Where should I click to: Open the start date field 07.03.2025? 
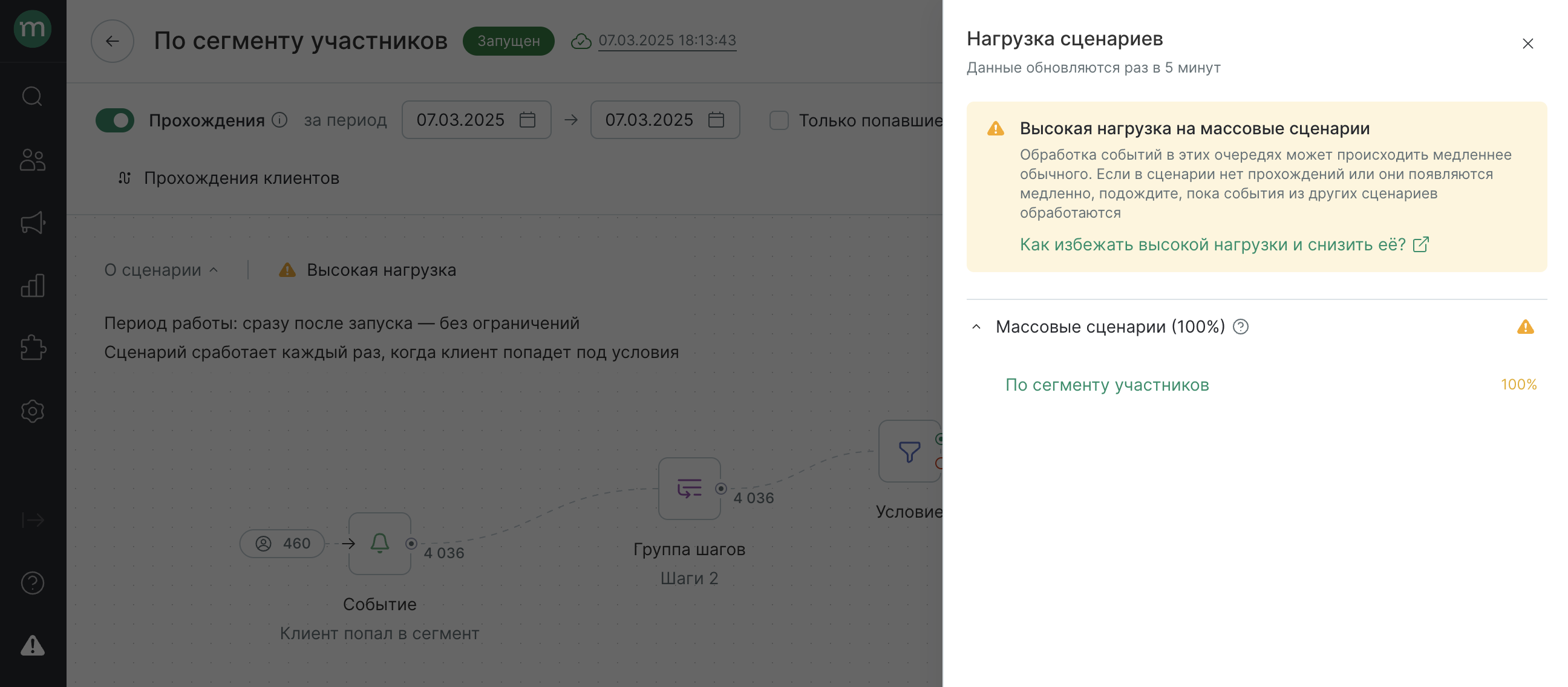(x=476, y=120)
